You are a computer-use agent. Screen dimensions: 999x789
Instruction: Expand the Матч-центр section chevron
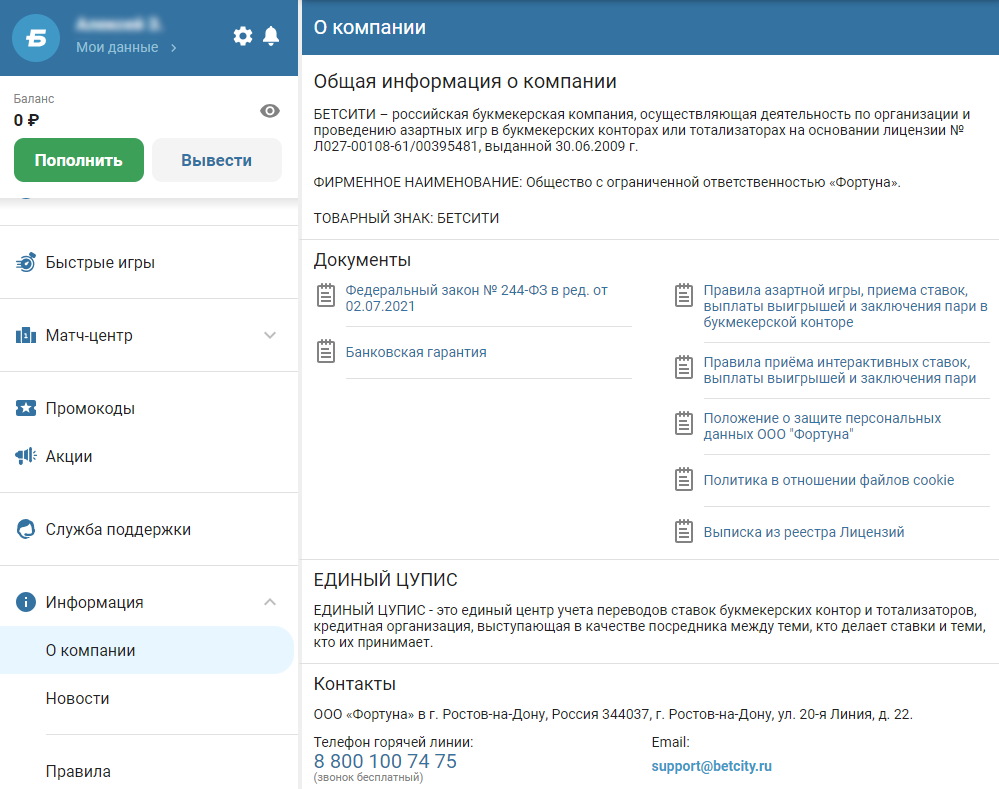[x=270, y=335]
